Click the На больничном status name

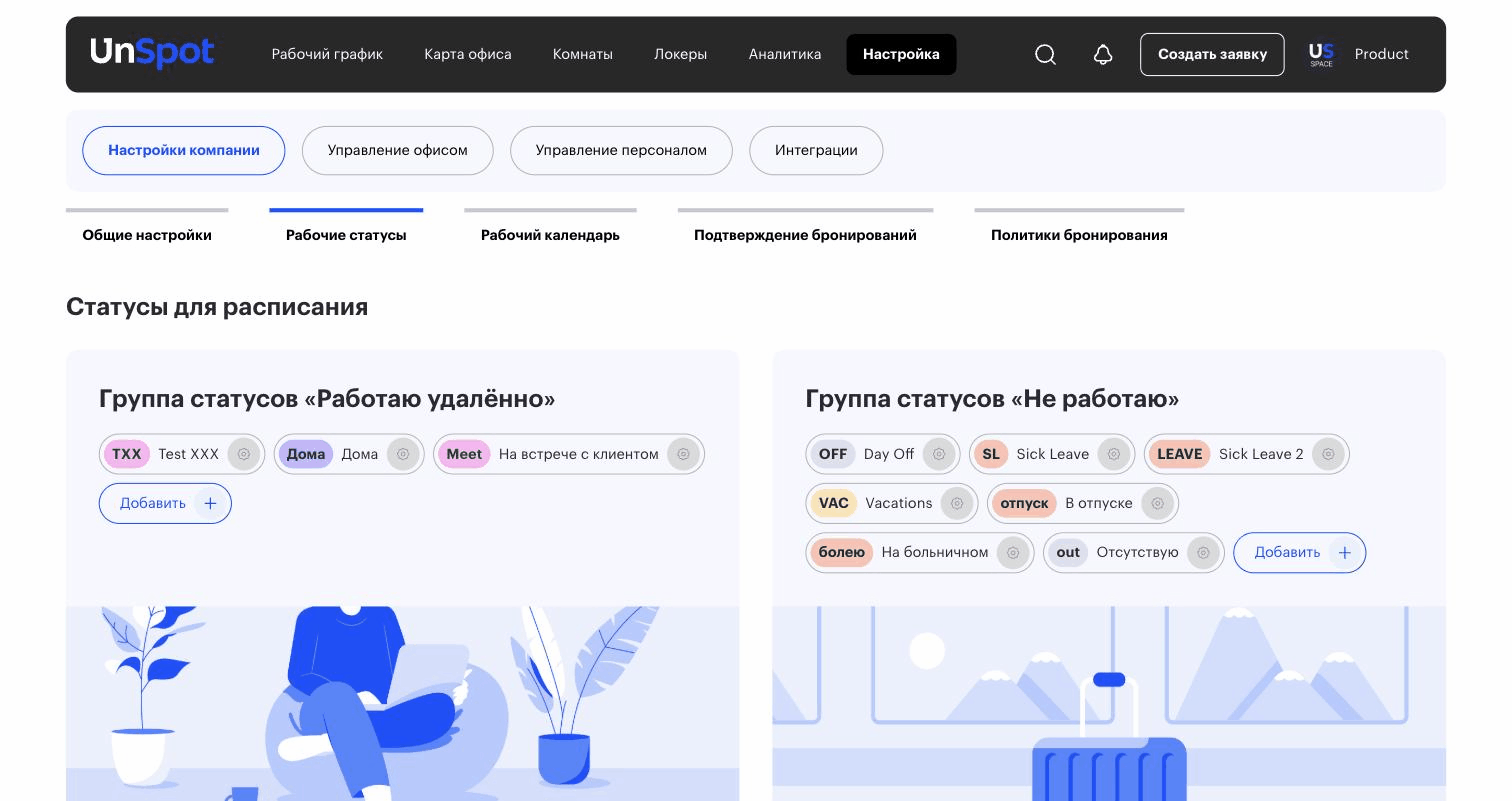[x=935, y=553]
